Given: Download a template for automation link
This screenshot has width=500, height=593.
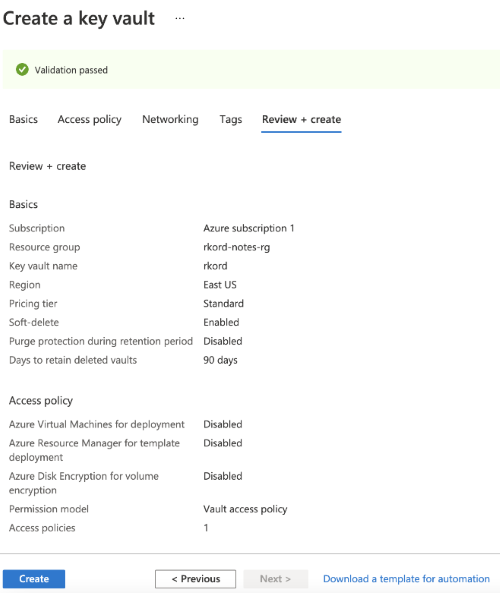Looking at the screenshot, I should [406, 579].
